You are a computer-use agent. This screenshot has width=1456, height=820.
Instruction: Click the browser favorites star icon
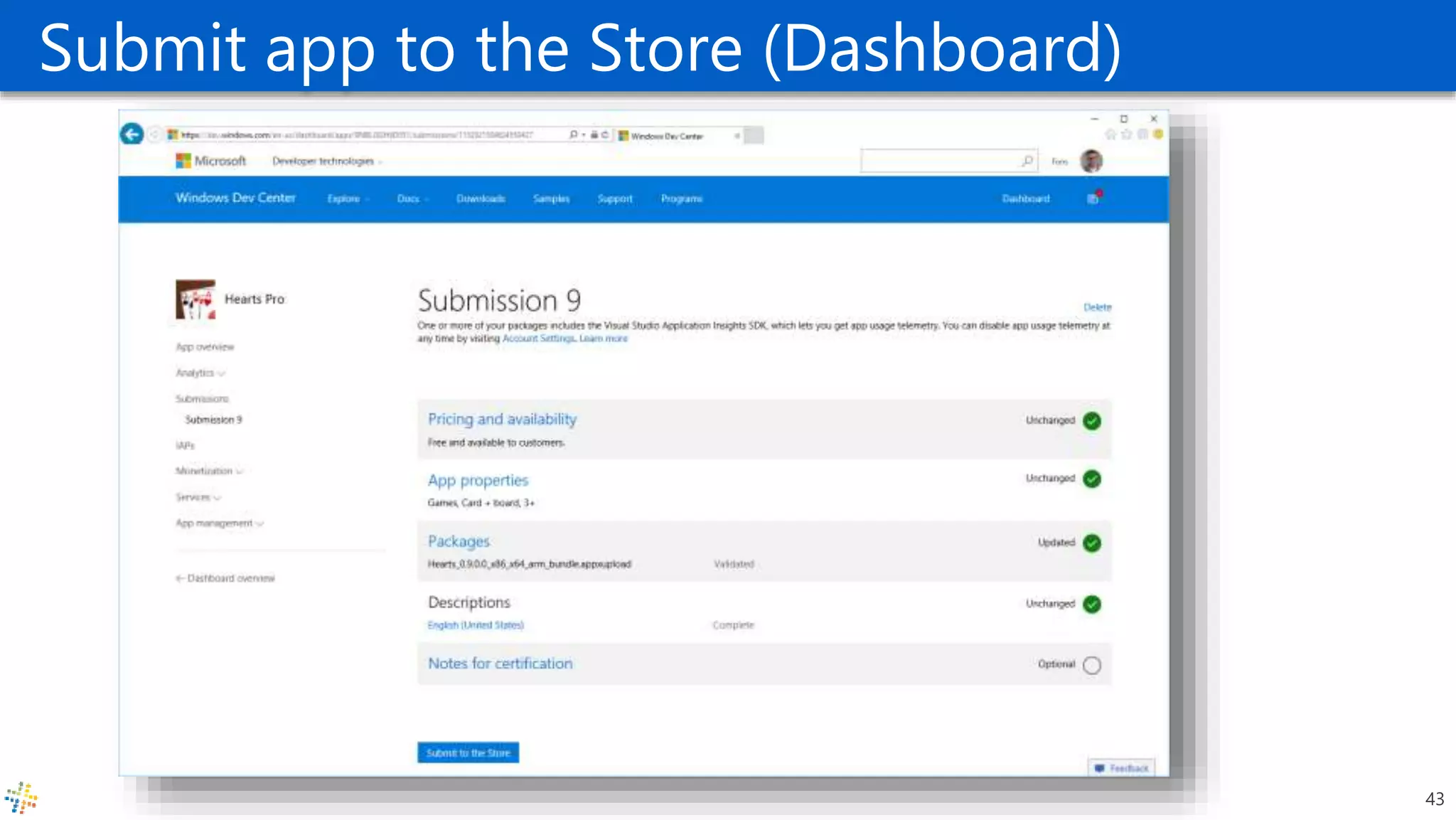pyautogui.click(x=1126, y=134)
